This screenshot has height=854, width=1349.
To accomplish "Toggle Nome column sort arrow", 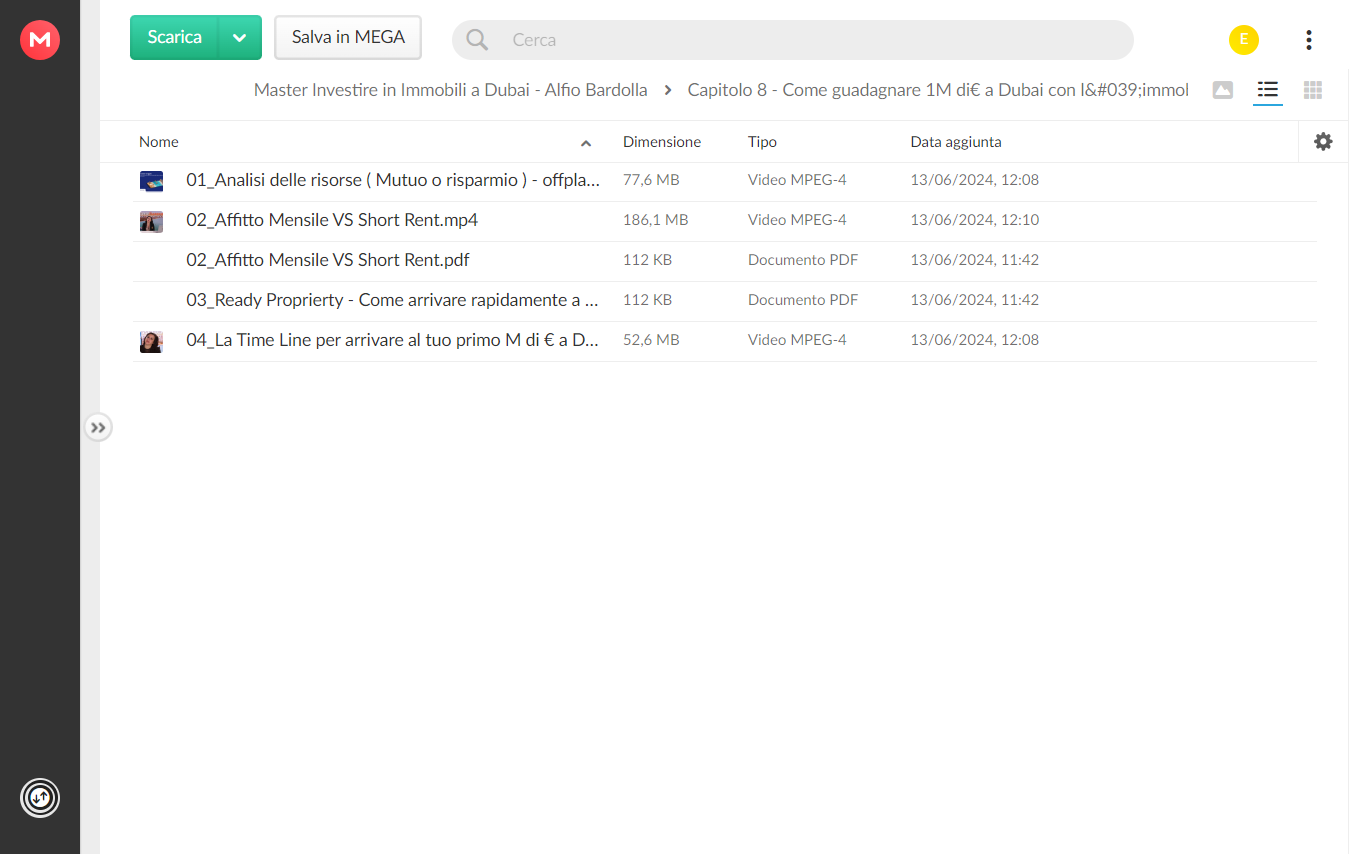I will coord(586,143).
